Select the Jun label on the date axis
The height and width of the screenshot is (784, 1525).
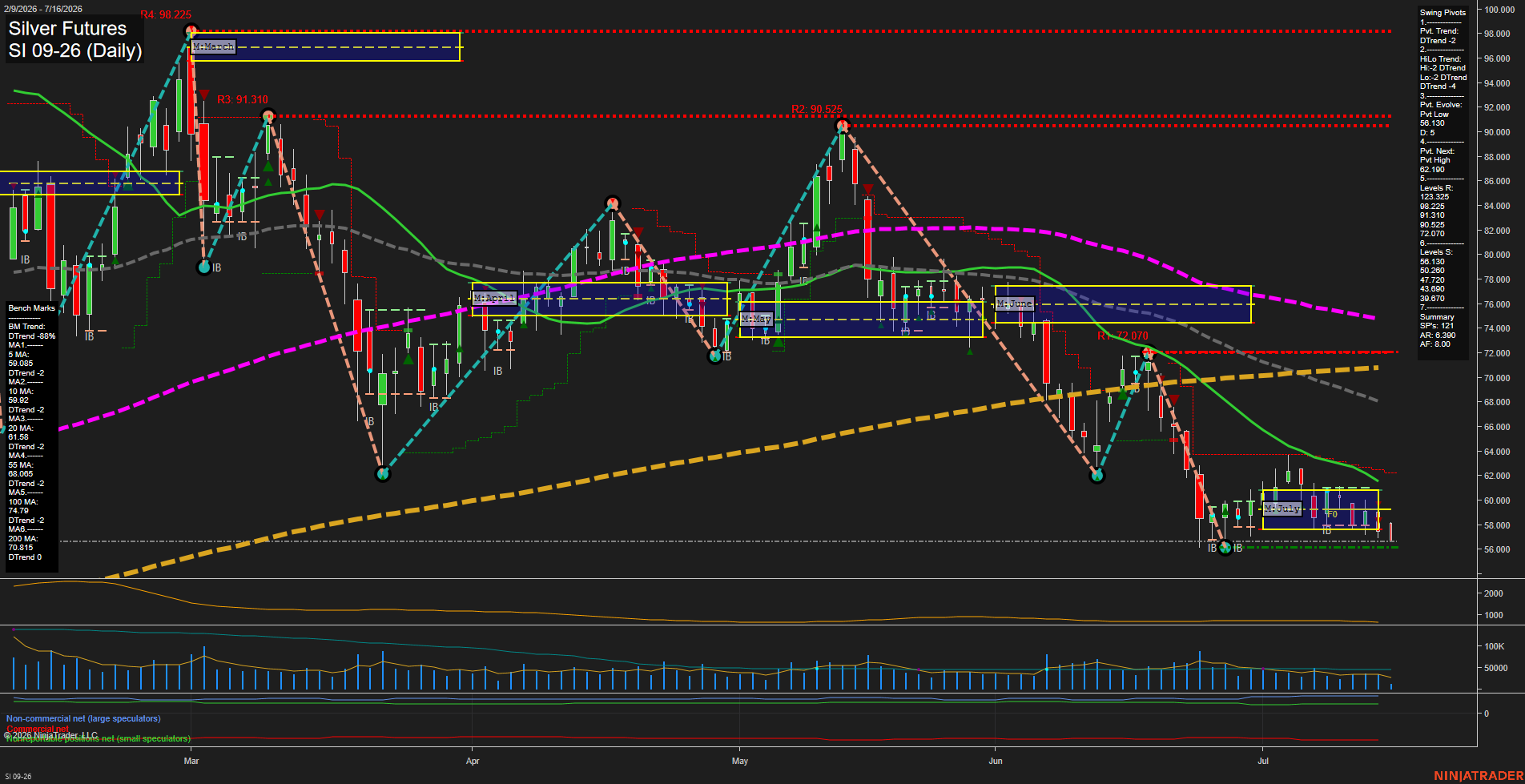(995, 761)
